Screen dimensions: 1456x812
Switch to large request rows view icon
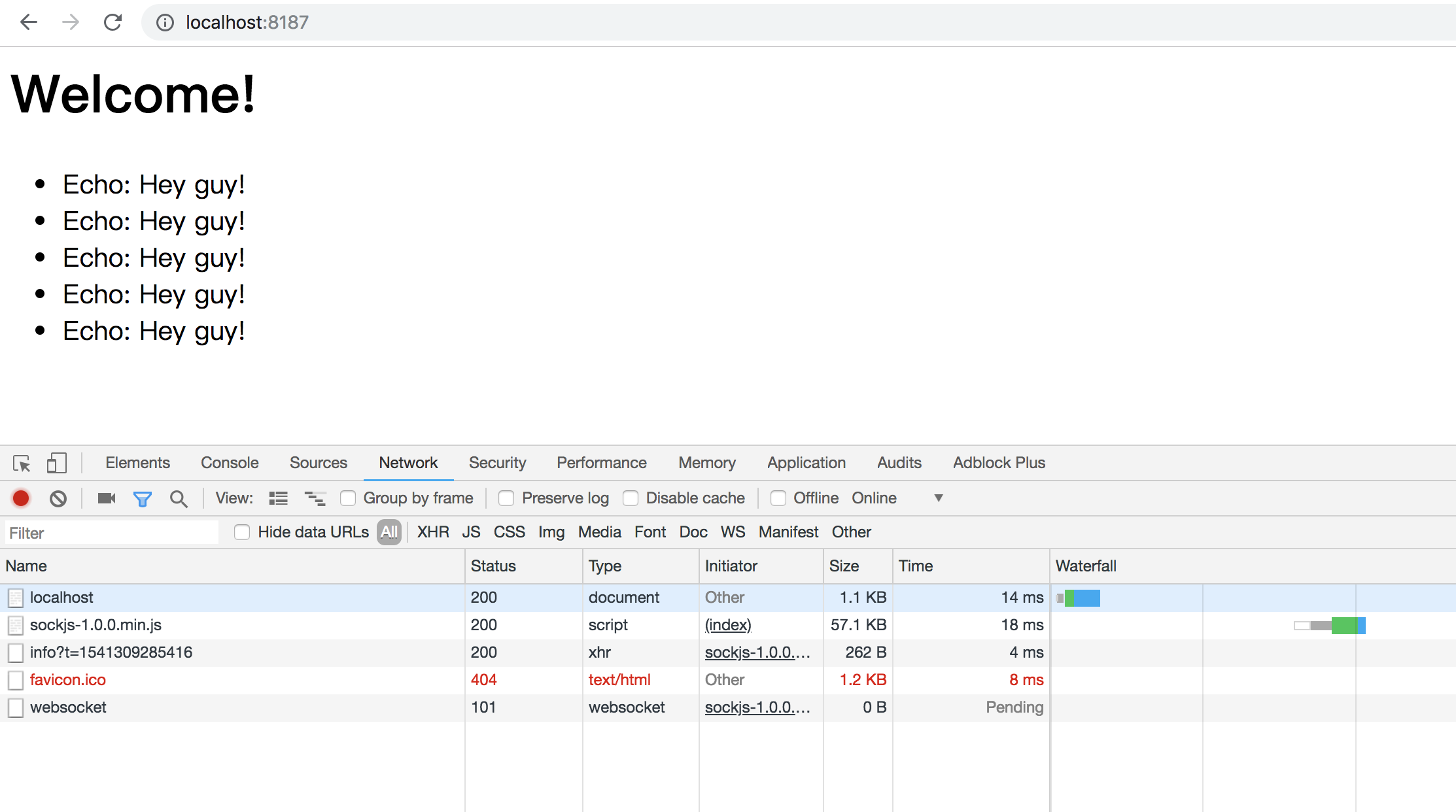[x=278, y=498]
